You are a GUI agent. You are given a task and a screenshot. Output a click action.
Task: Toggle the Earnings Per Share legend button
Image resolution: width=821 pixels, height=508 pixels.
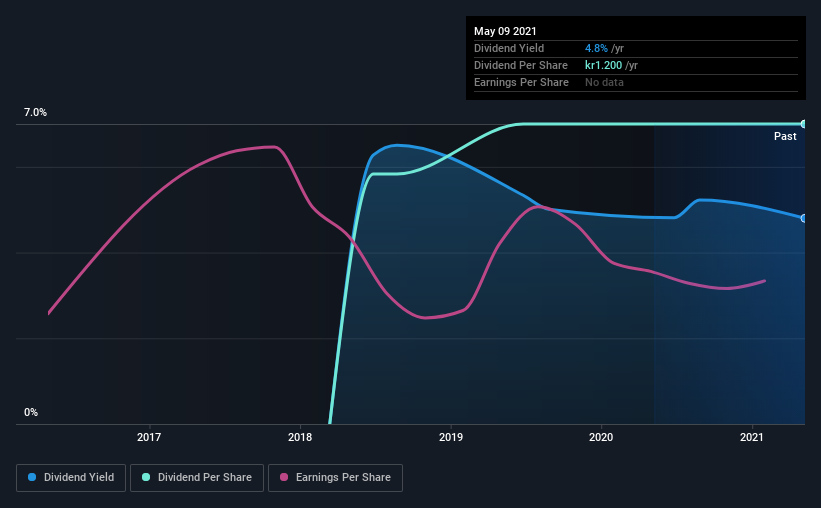(x=335, y=478)
